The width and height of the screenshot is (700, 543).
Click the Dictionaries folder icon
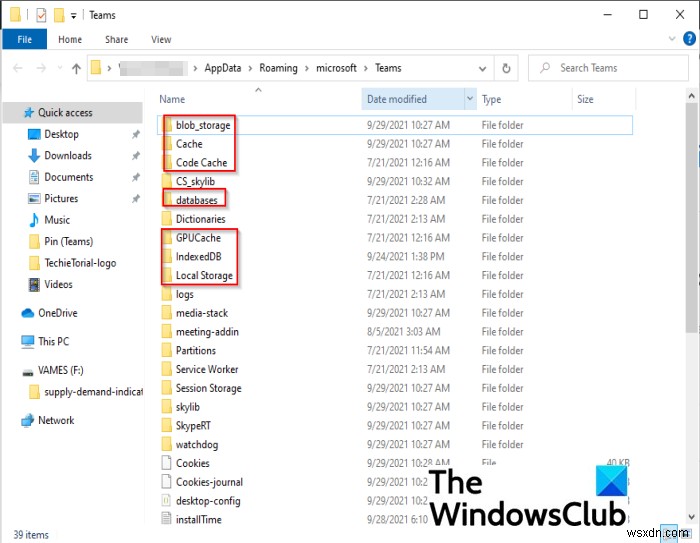(x=167, y=218)
